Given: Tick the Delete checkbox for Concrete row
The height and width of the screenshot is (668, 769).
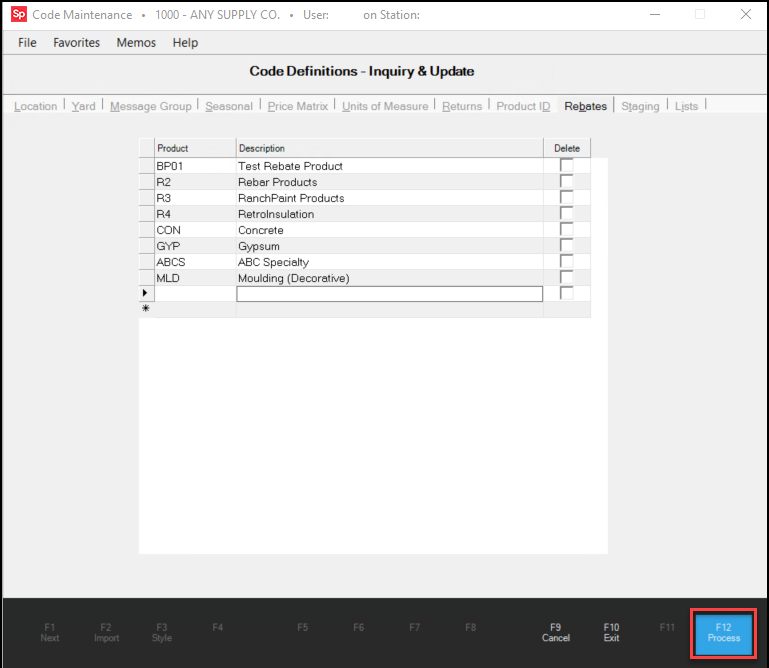Looking at the screenshot, I should tap(567, 230).
